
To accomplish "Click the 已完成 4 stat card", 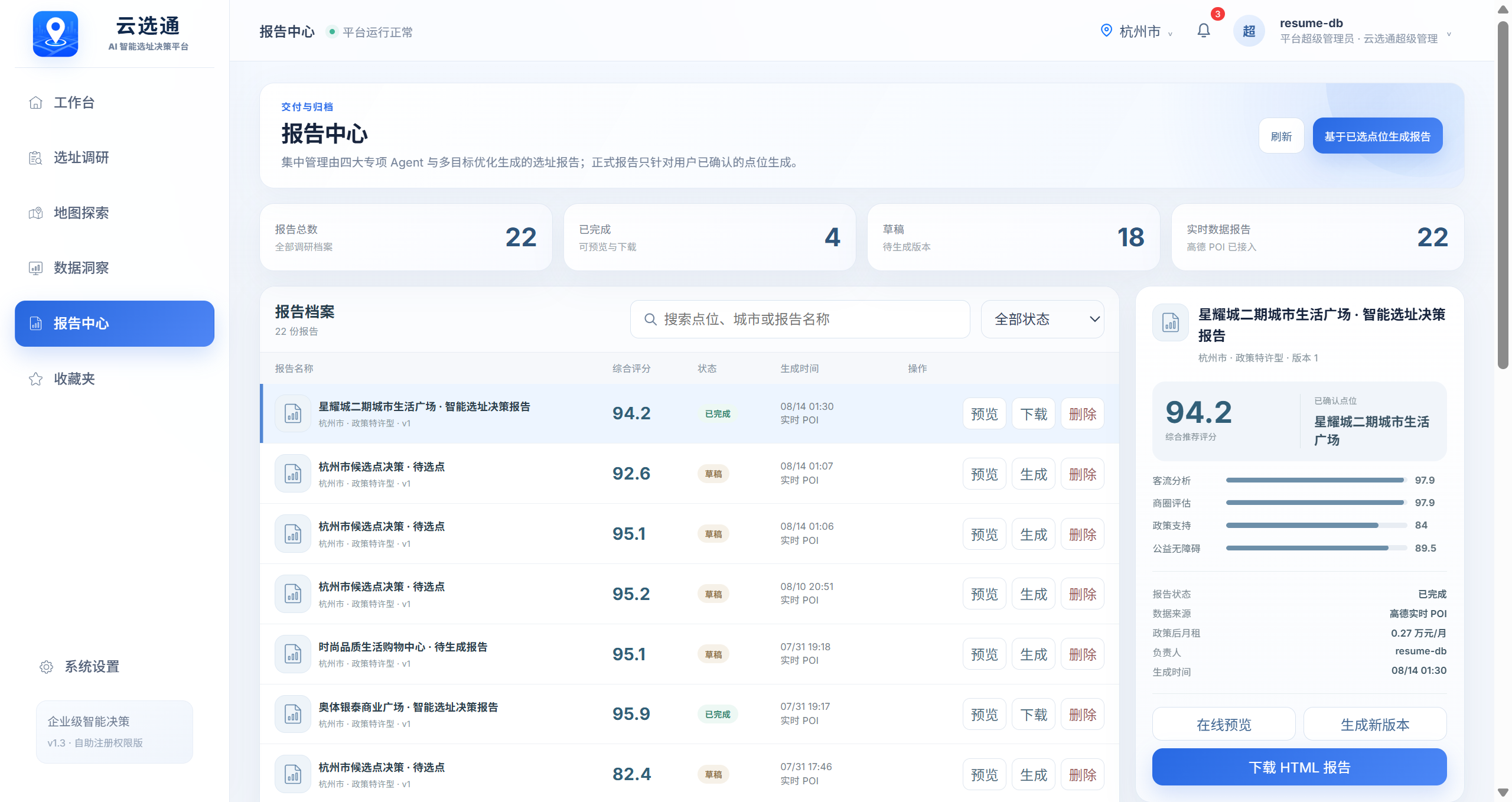I will tap(710, 237).
